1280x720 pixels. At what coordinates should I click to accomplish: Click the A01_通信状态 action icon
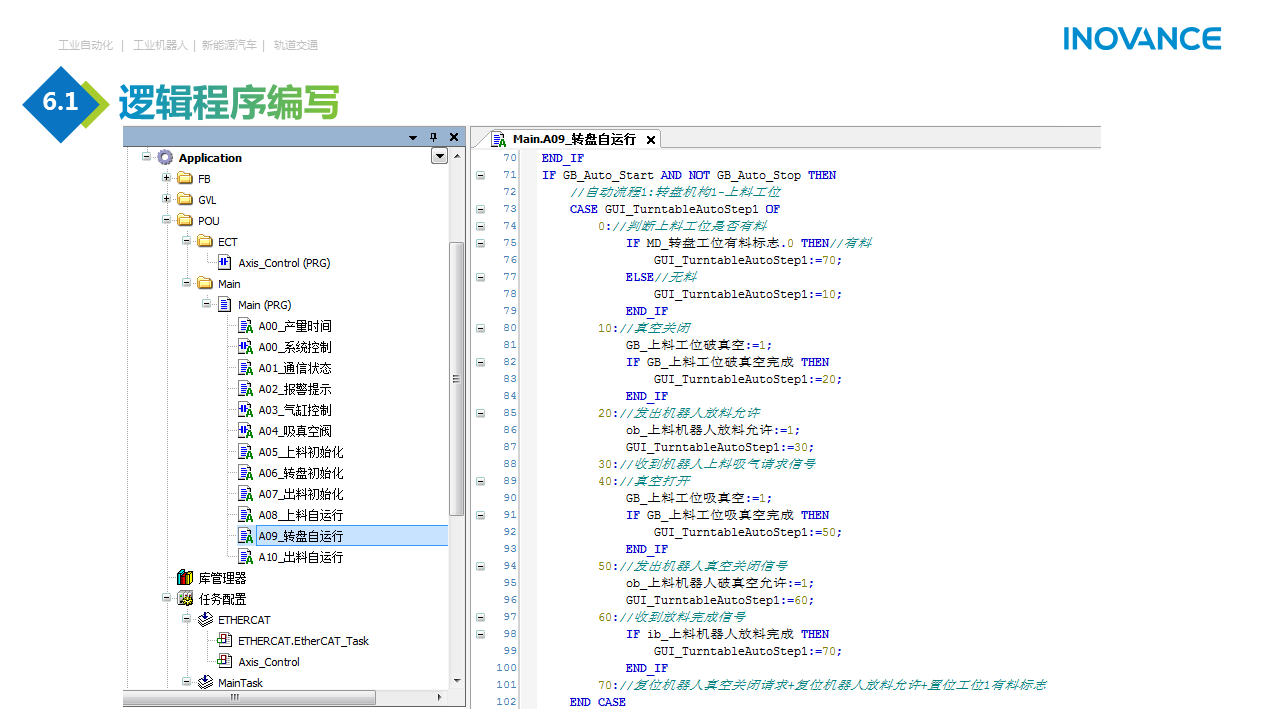click(x=245, y=367)
